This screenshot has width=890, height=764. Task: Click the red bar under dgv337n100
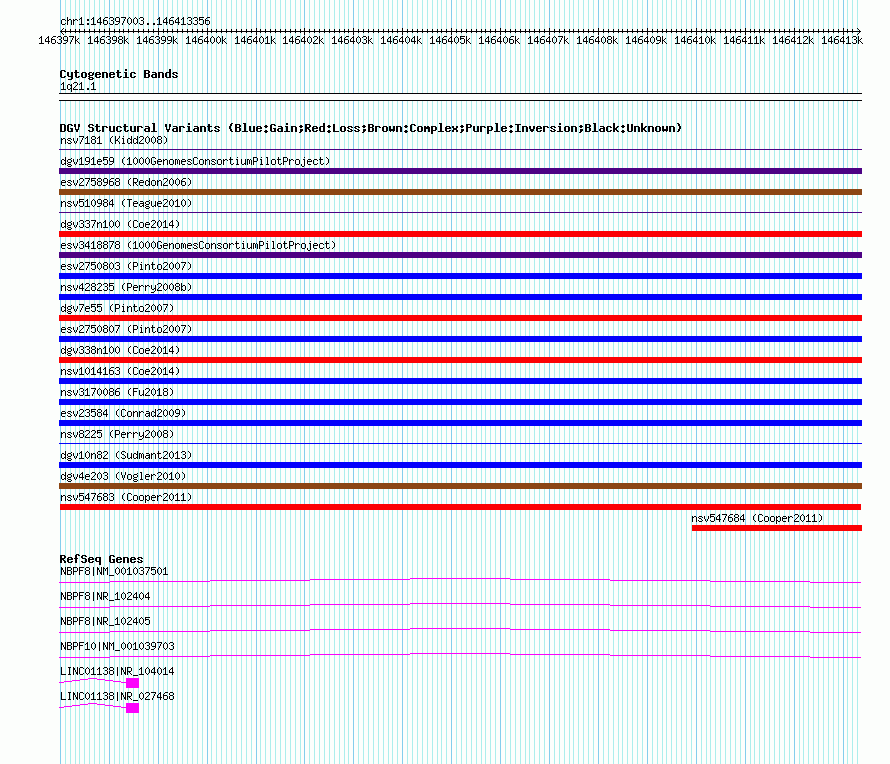(460, 234)
